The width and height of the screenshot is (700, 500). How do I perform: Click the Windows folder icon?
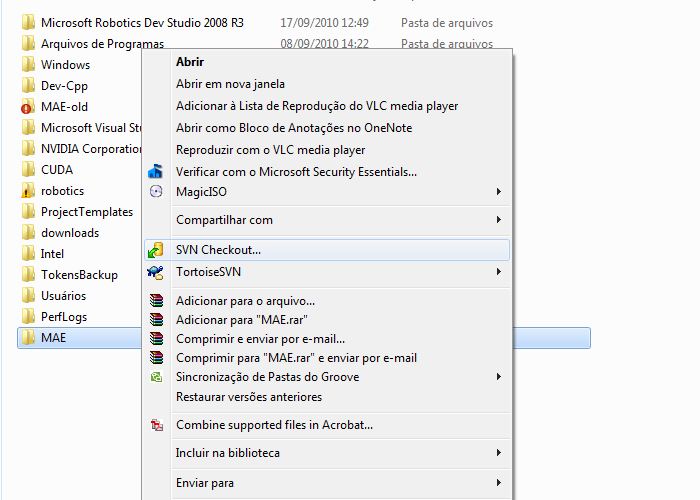pyautogui.click(x=28, y=64)
